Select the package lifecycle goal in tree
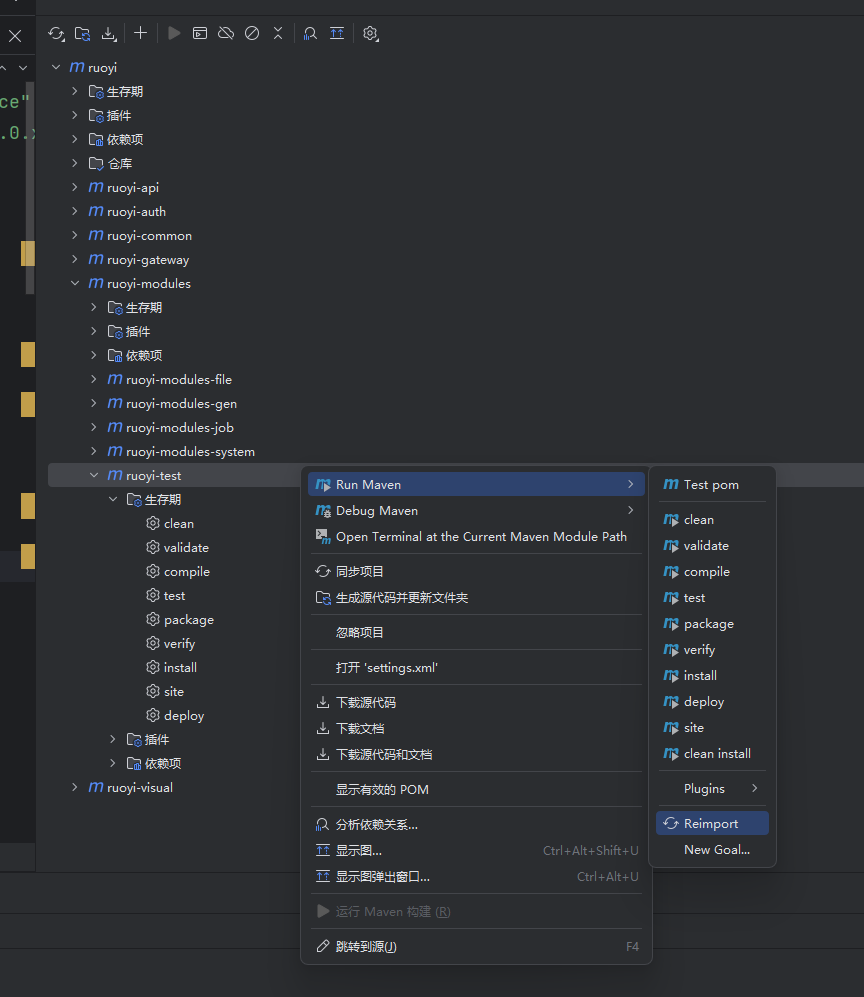Image resolution: width=864 pixels, height=997 pixels. pos(188,620)
